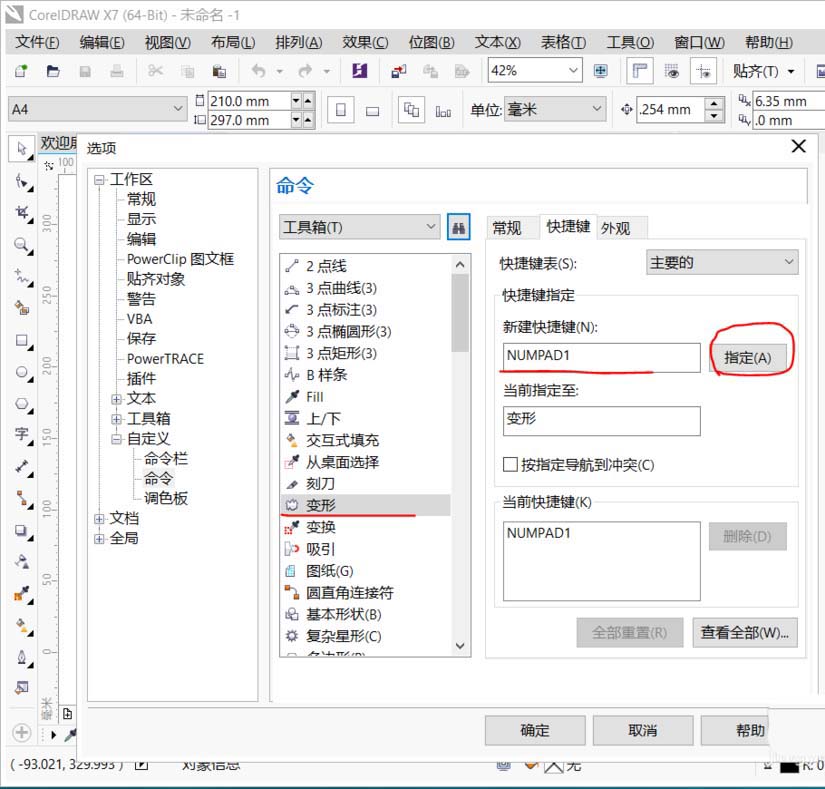Expand the 全局 tree node
Viewport: 825px width, 789px height.
tap(99, 539)
